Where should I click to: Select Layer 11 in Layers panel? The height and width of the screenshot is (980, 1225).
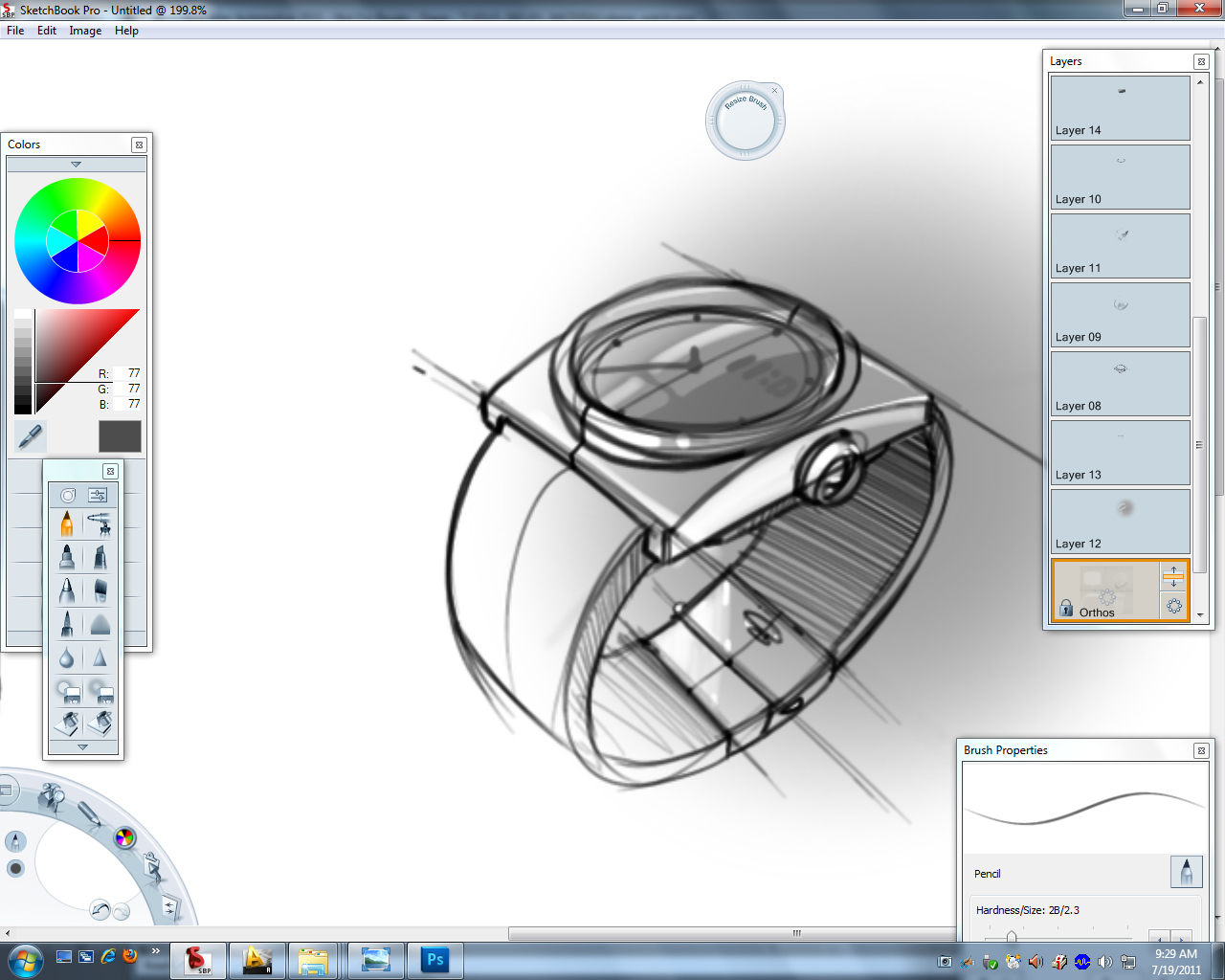click(x=1121, y=246)
